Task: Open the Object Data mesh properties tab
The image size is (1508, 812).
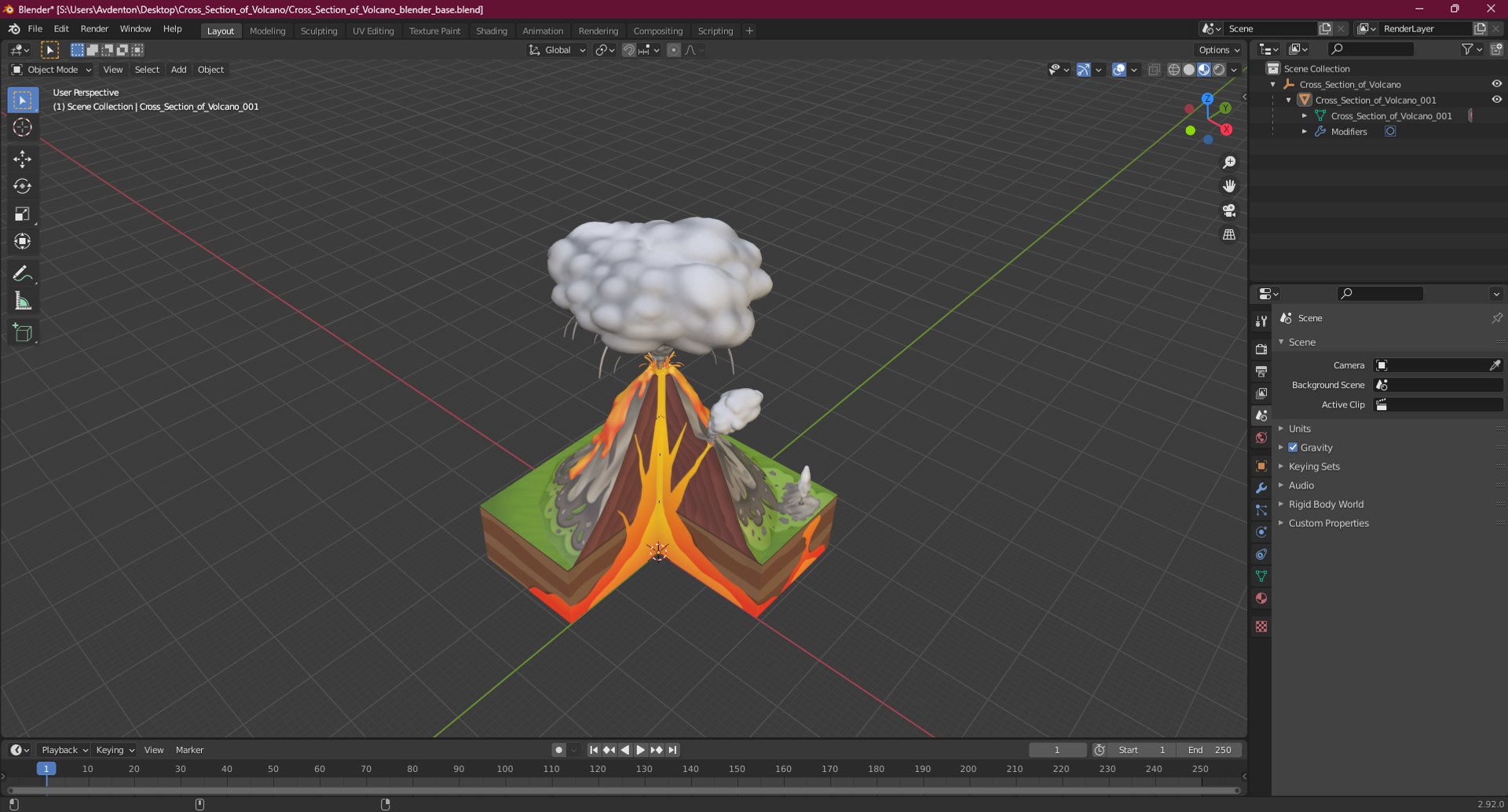Action: pos(1261,576)
